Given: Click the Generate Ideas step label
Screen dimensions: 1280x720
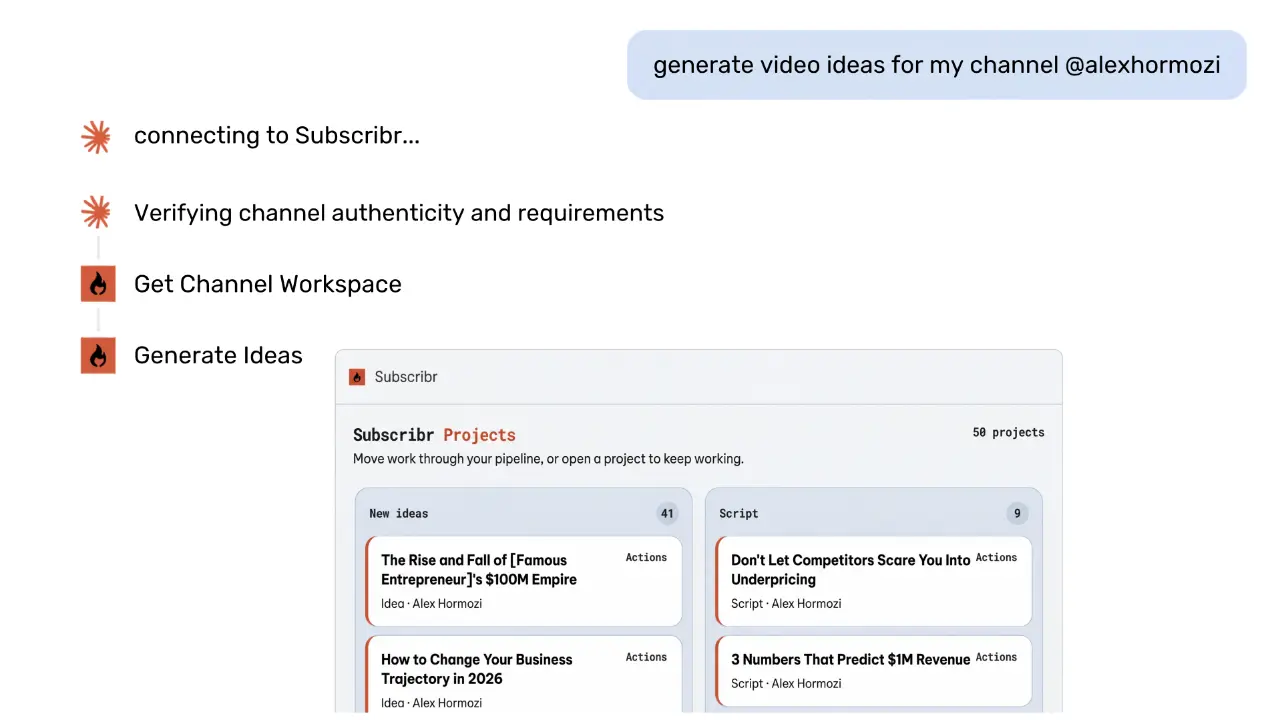Looking at the screenshot, I should click(x=218, y=355).
